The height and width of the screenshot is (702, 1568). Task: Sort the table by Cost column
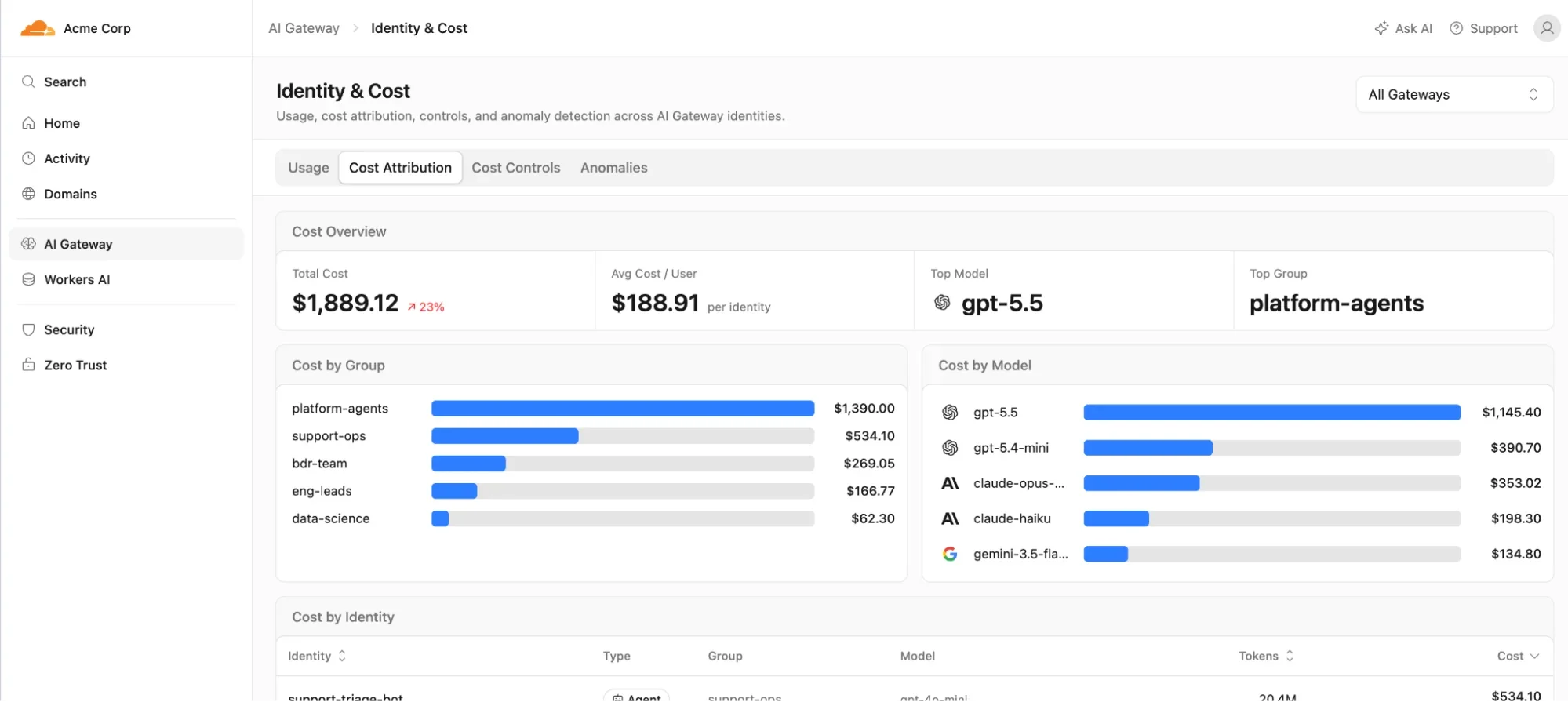pyautogui.click(x=1518, y=656)
